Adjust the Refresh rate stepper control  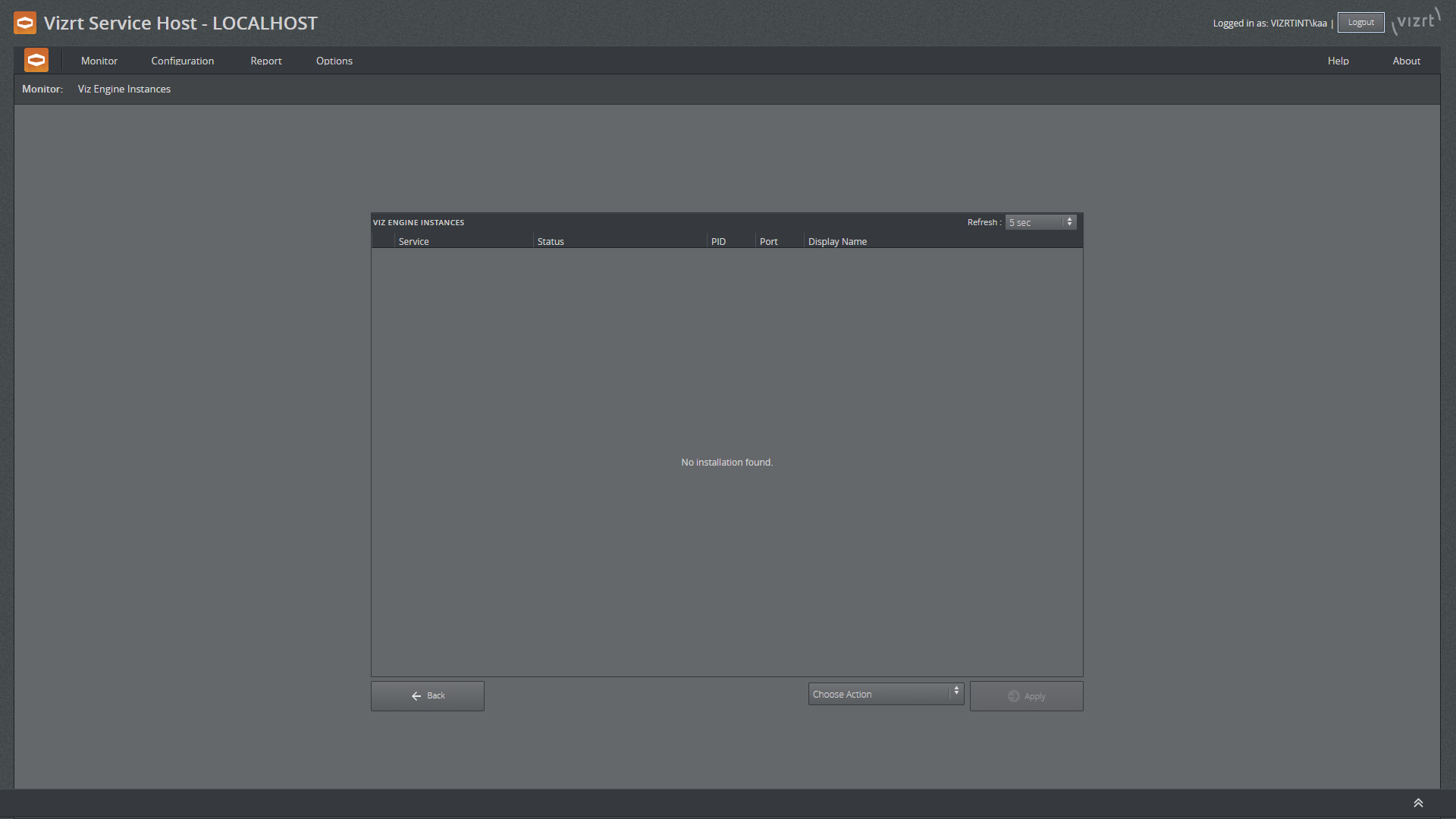pyautogui.click(x=1069, y=221)
